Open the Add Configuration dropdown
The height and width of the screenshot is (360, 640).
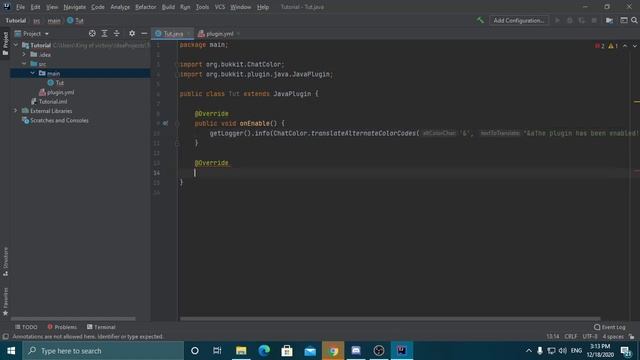pos(519,20)
